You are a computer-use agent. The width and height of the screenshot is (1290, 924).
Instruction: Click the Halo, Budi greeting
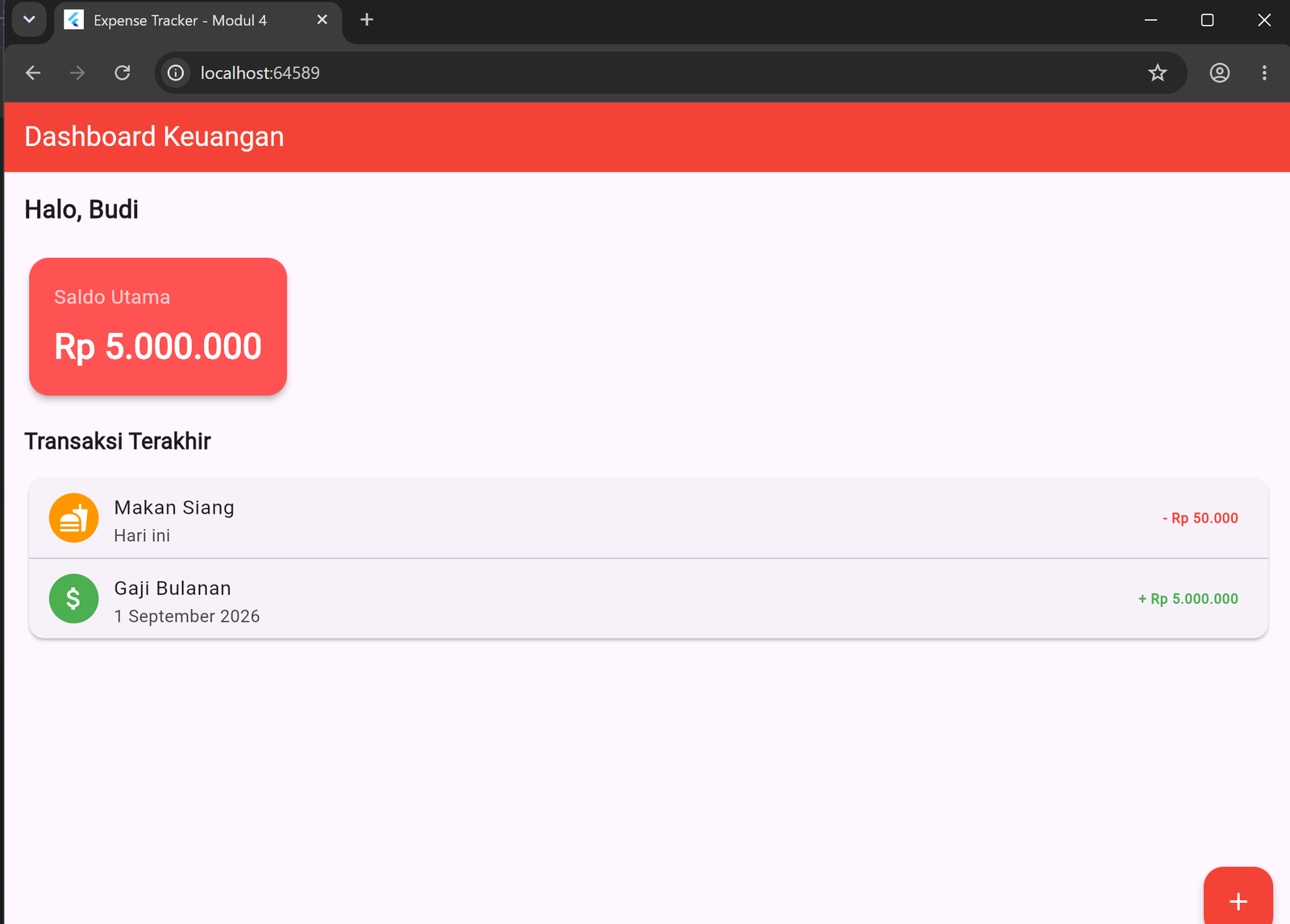81,210
